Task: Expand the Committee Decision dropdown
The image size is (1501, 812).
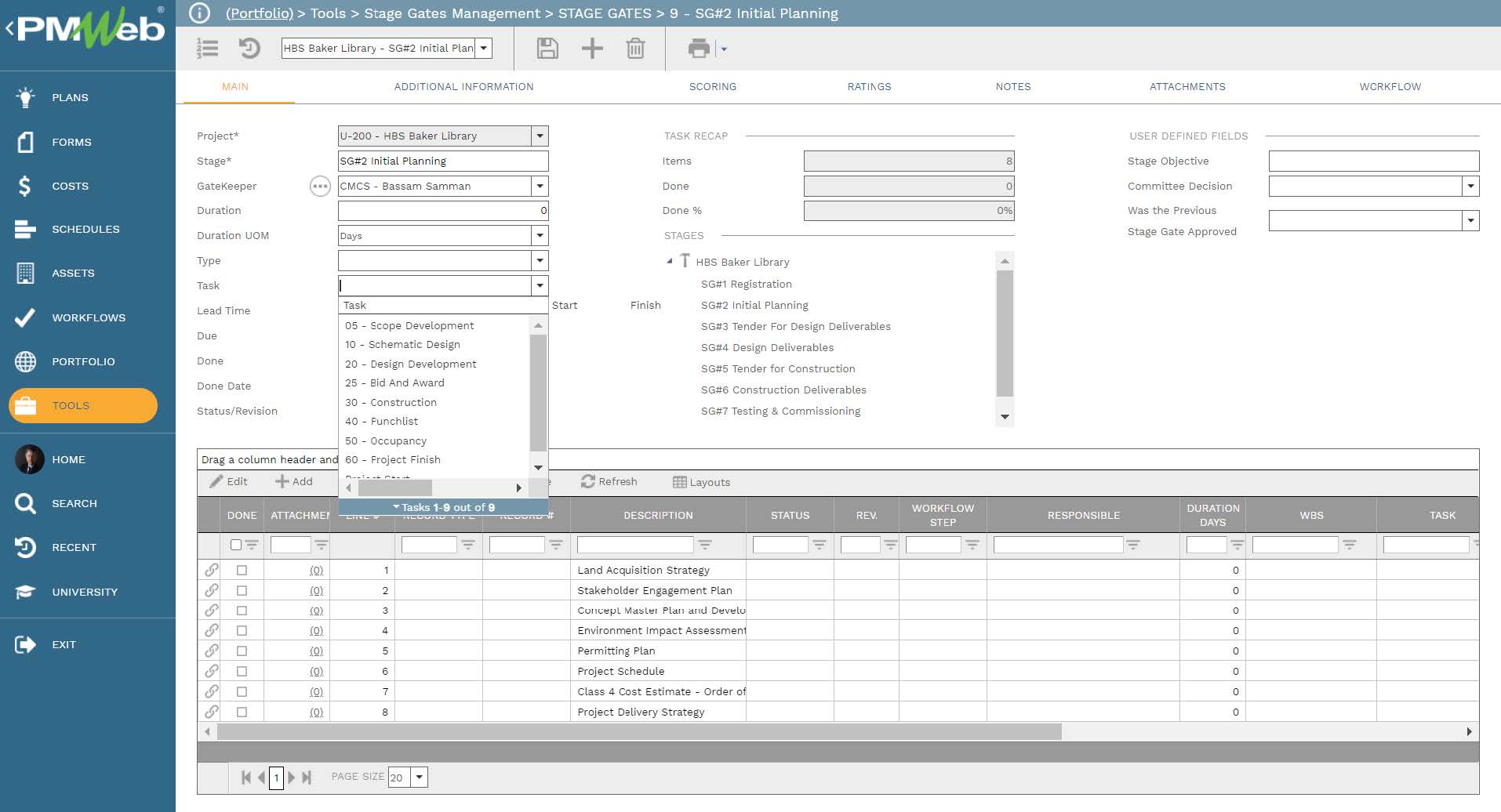Action: coord(1470,187)
